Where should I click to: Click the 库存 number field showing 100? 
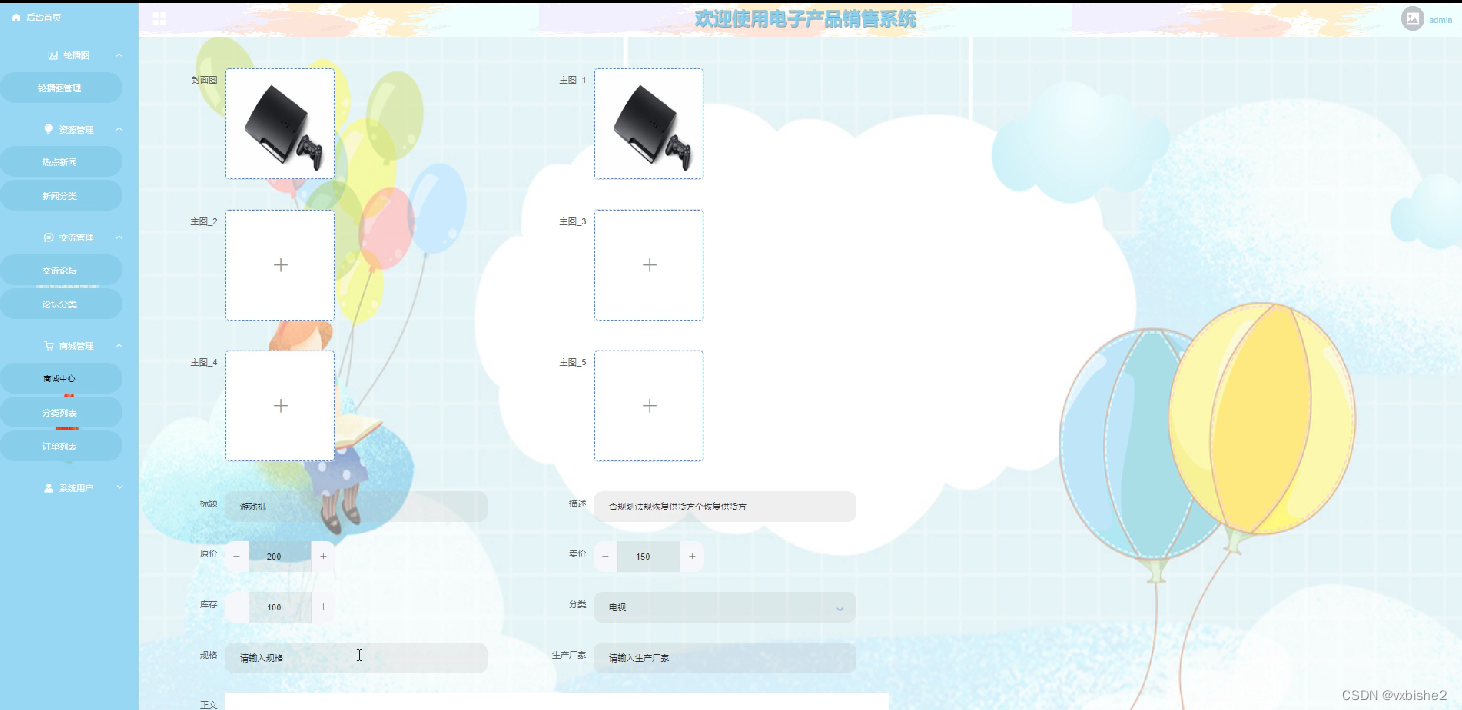[280, 607]
